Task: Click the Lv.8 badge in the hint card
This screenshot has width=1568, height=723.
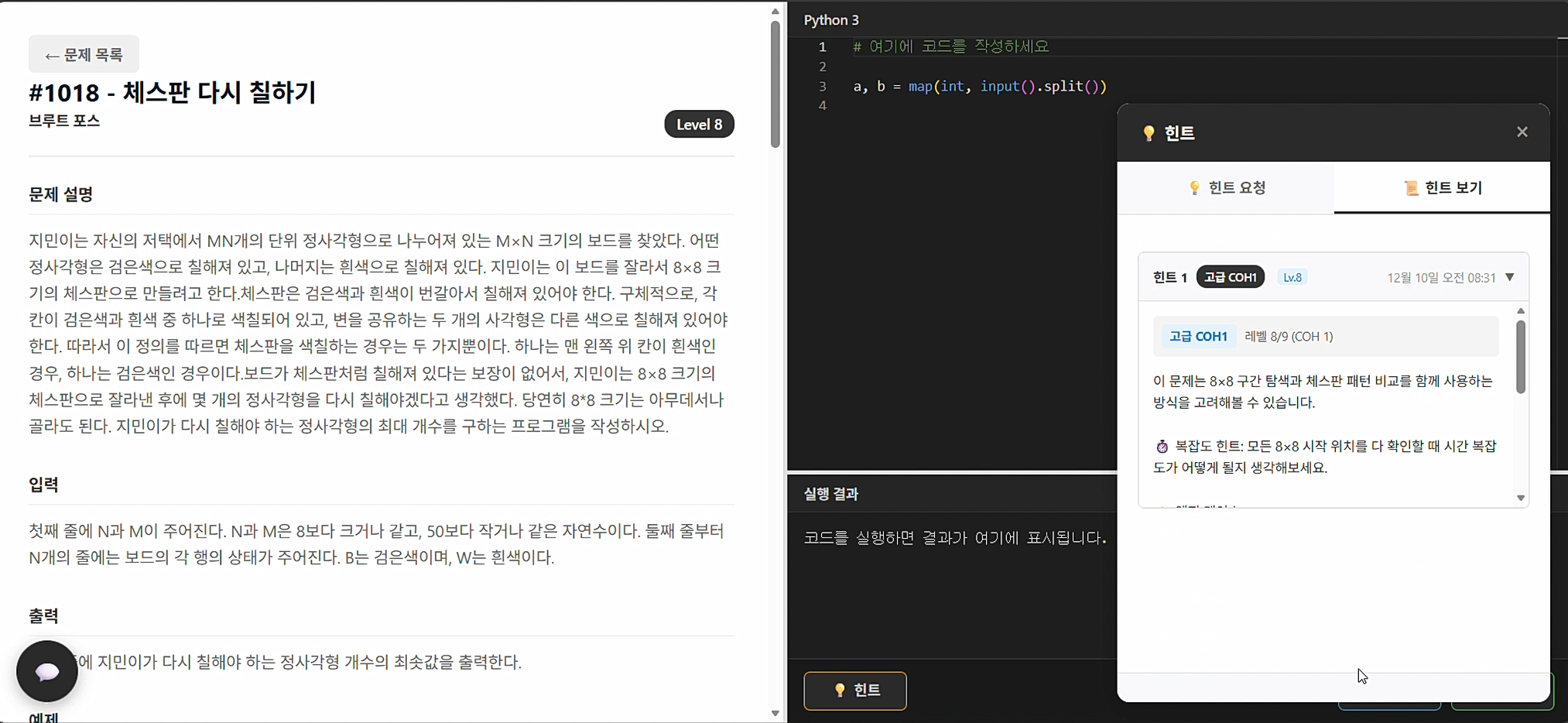Action: [1292, 276]
